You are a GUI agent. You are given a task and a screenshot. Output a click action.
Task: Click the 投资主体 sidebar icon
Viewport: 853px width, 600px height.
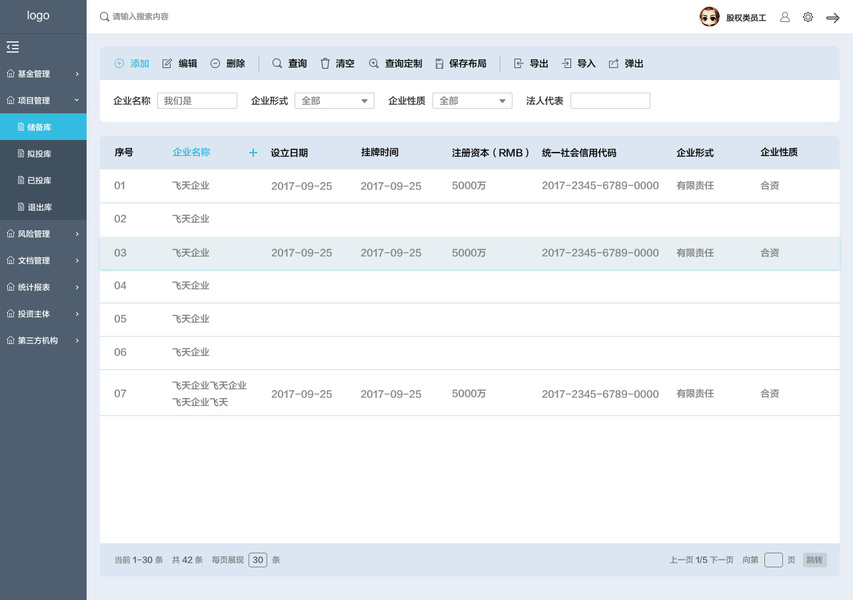pyautogui.click(x=10, y=313)
